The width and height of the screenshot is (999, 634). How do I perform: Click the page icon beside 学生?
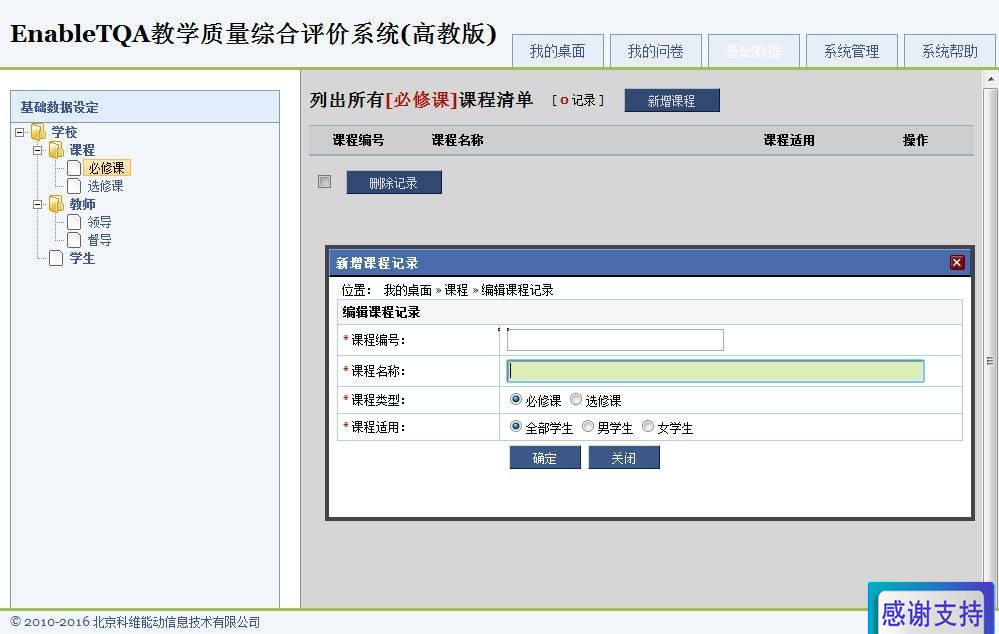point(56,258)
